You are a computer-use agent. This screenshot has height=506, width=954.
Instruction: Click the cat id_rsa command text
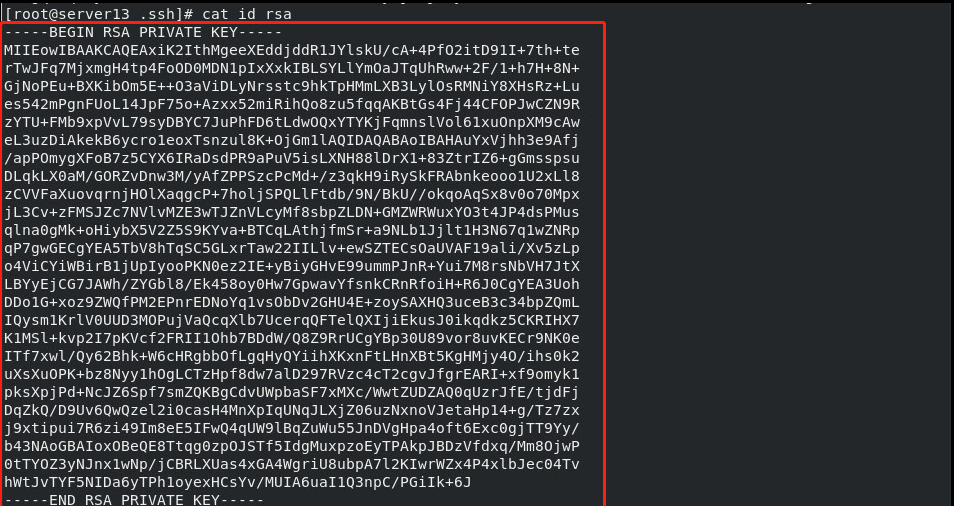[247, 13]
